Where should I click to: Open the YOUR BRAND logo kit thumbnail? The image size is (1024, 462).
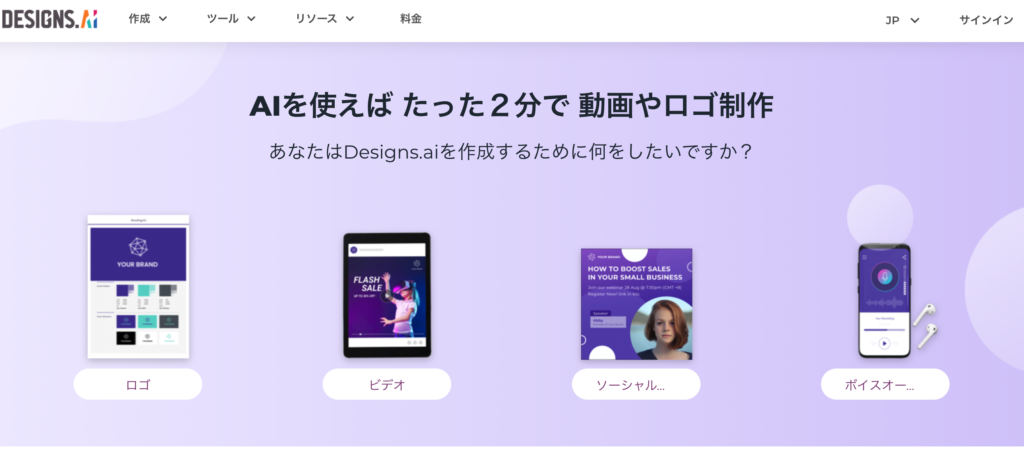[138, 286]
